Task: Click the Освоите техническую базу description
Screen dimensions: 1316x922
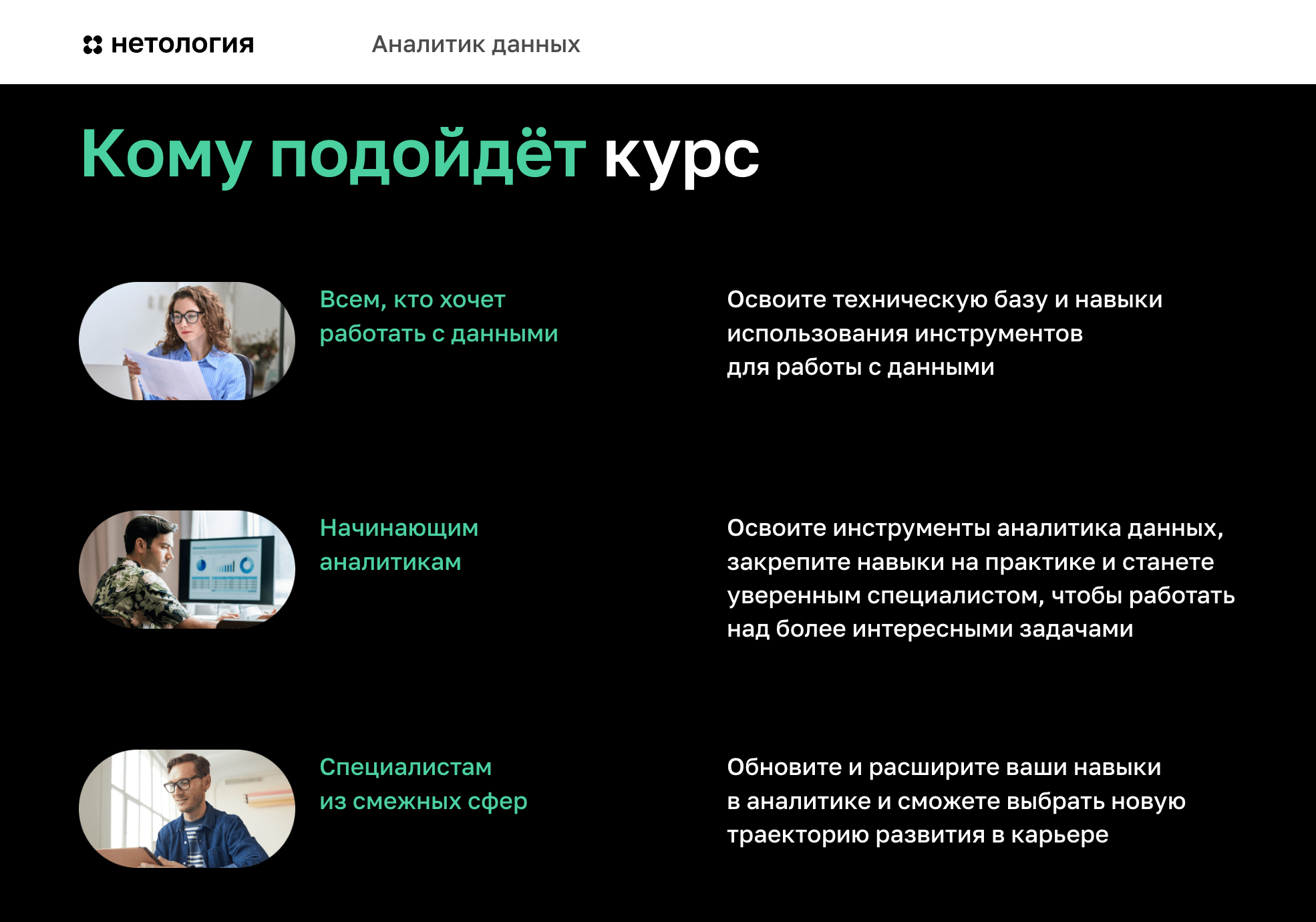Action: (945, 333)
